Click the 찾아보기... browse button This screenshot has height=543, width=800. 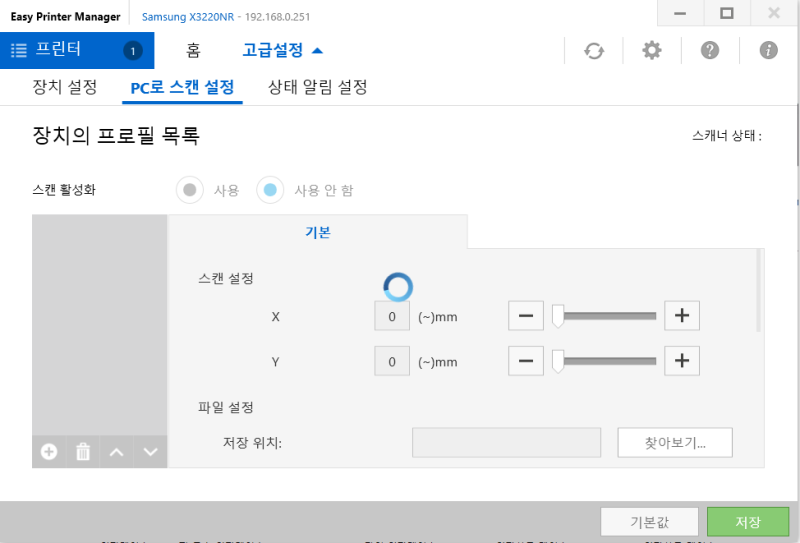tap(675, 442)
